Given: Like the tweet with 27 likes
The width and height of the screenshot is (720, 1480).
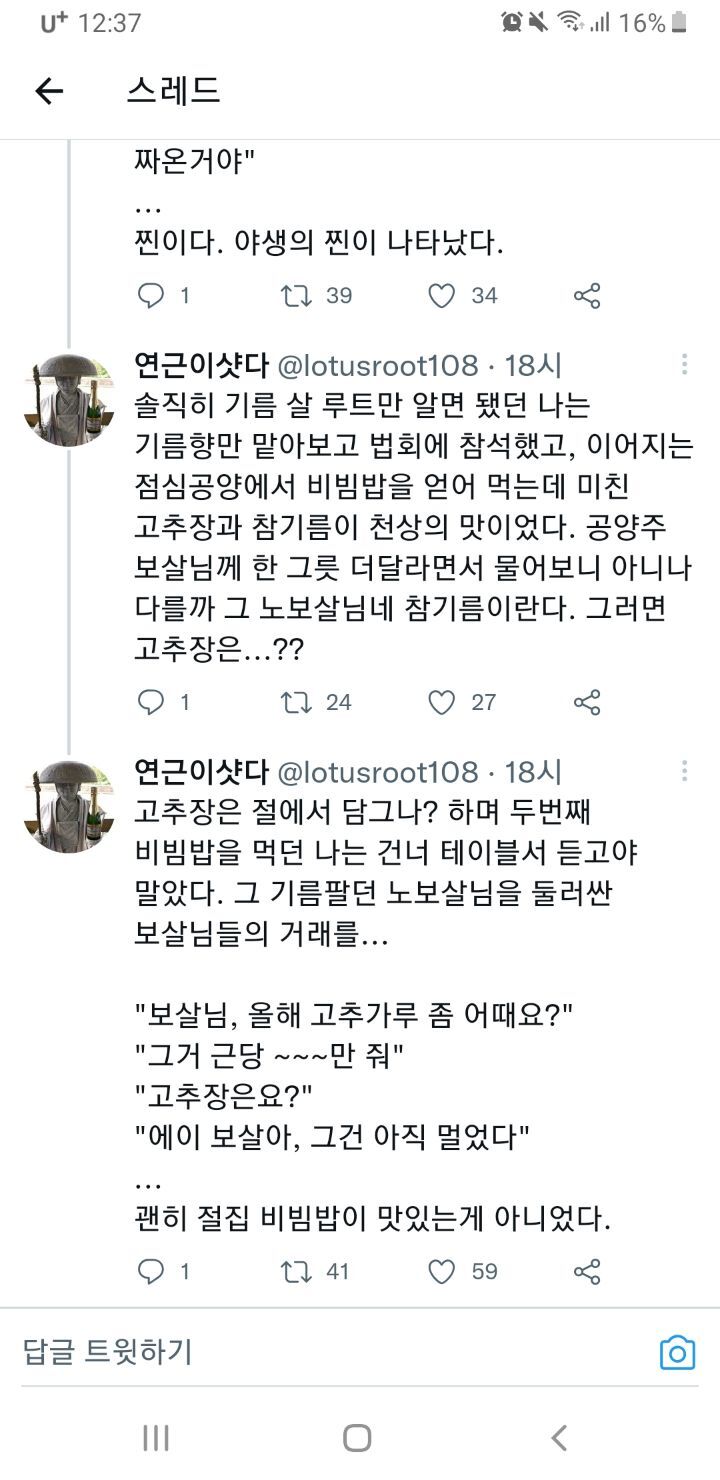Looking at the screenshot, I should click(441, 702).
